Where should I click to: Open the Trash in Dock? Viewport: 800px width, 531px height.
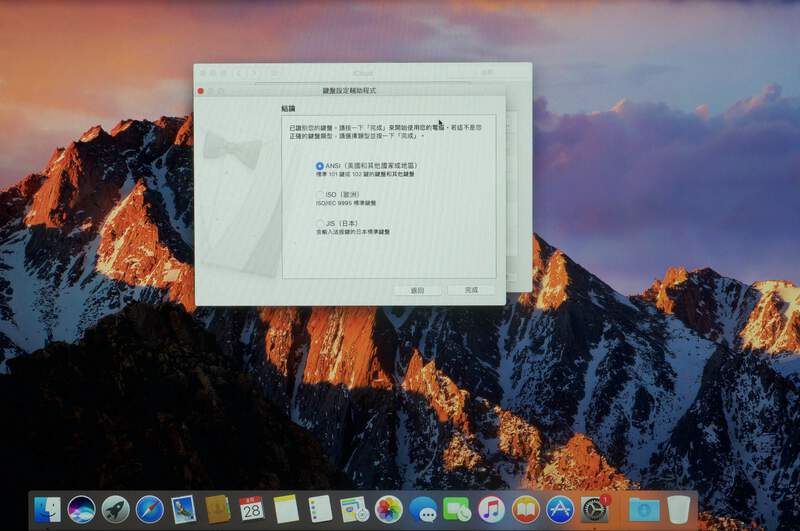click(679, 510)
